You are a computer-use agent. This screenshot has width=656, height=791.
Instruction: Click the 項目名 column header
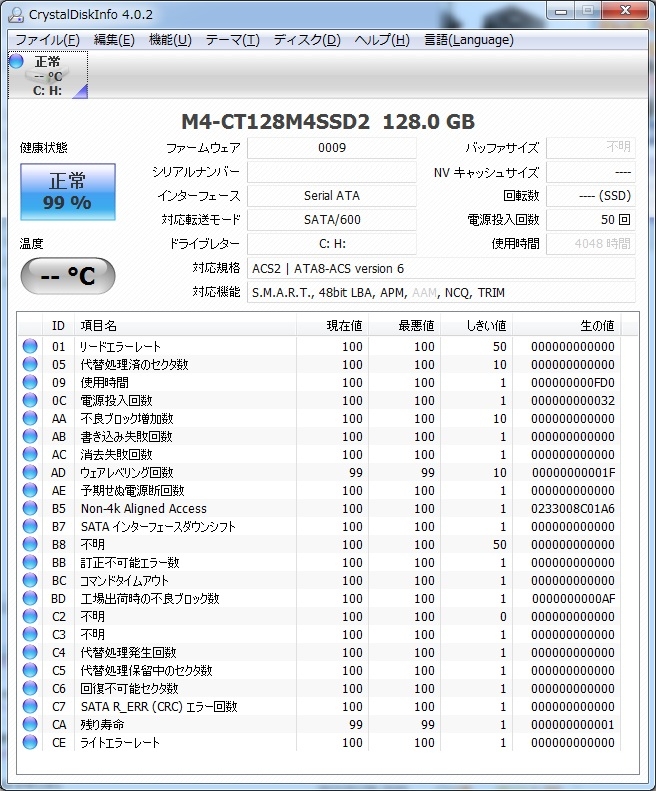coord(185,326)
